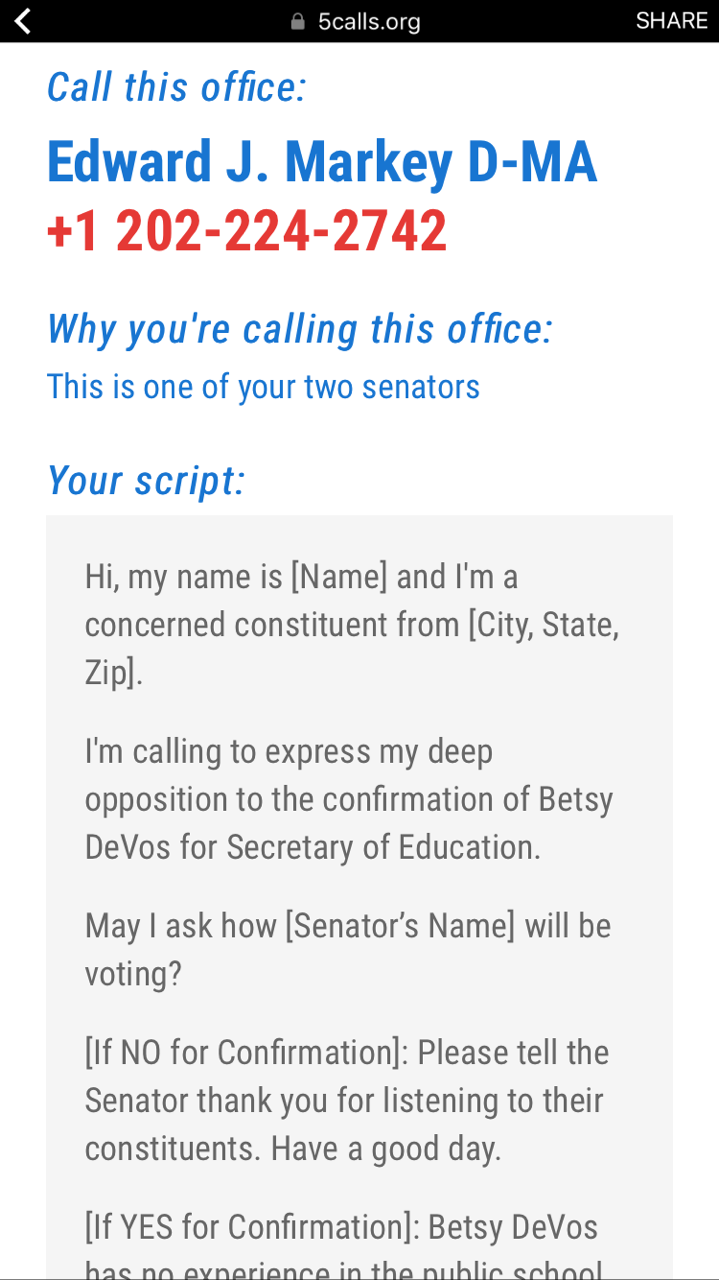Click the [Senator's Name] placeholder
The image size is (719, 1280).
click(400, 926)
